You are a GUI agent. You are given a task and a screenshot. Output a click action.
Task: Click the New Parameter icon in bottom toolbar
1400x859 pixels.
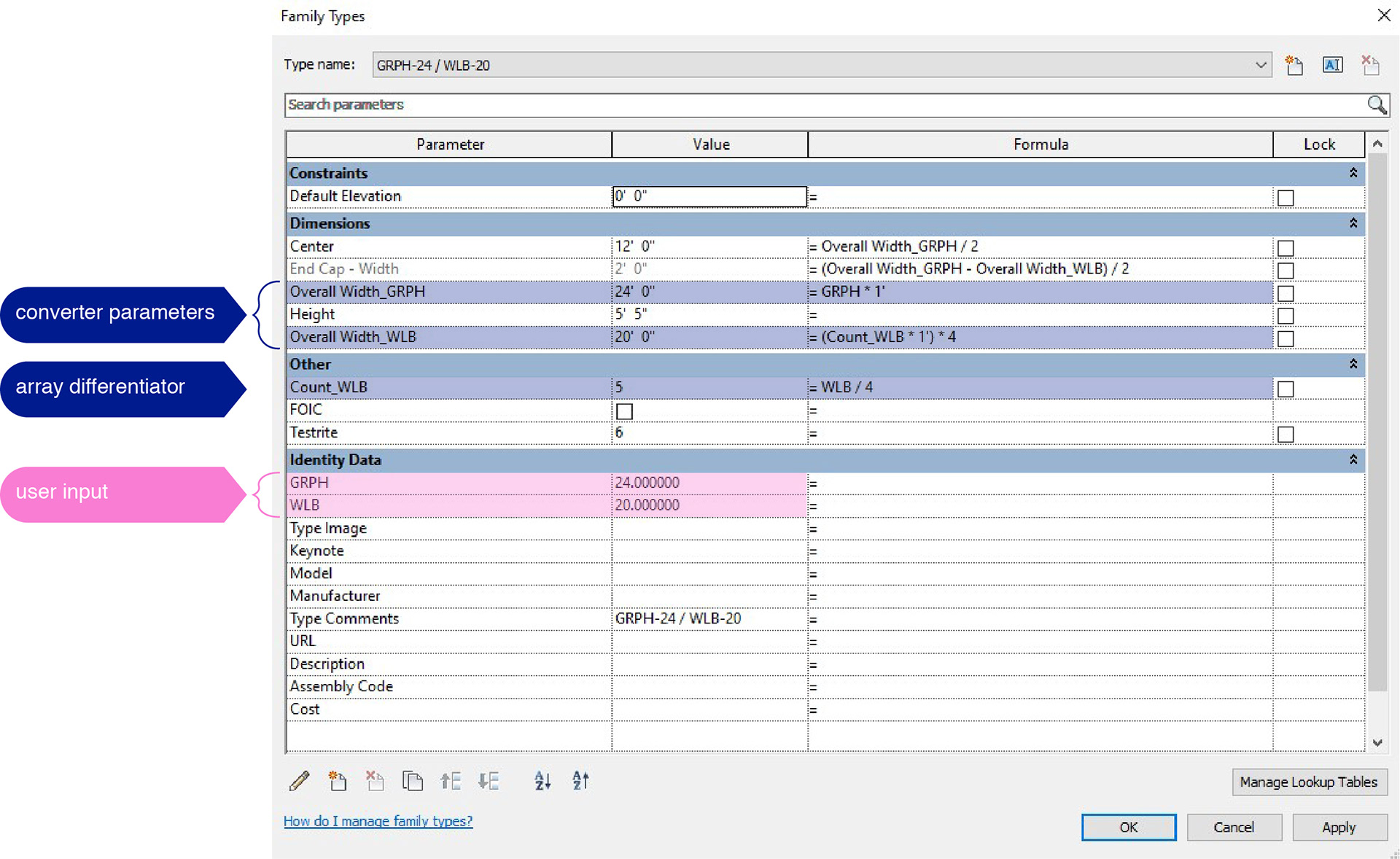tap(337, 781)
